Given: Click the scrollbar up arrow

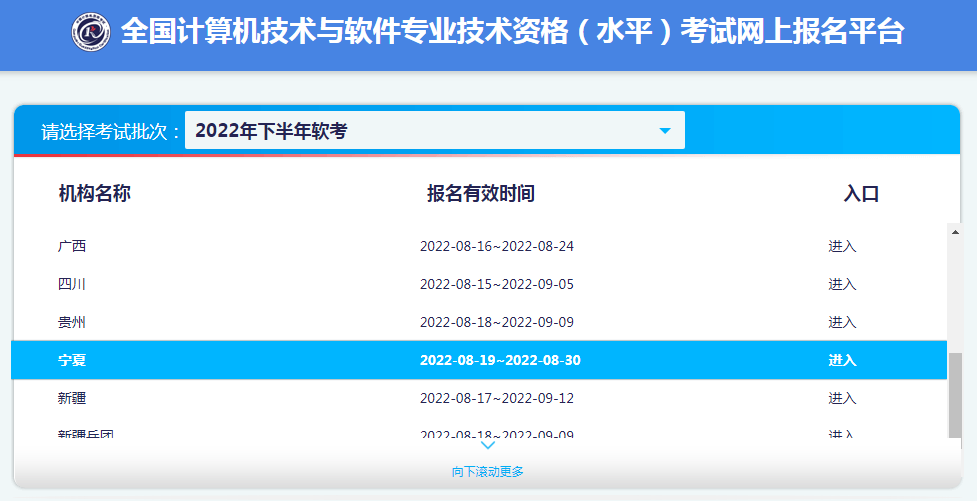Looking at the screenshot, I should pos(955,231).
